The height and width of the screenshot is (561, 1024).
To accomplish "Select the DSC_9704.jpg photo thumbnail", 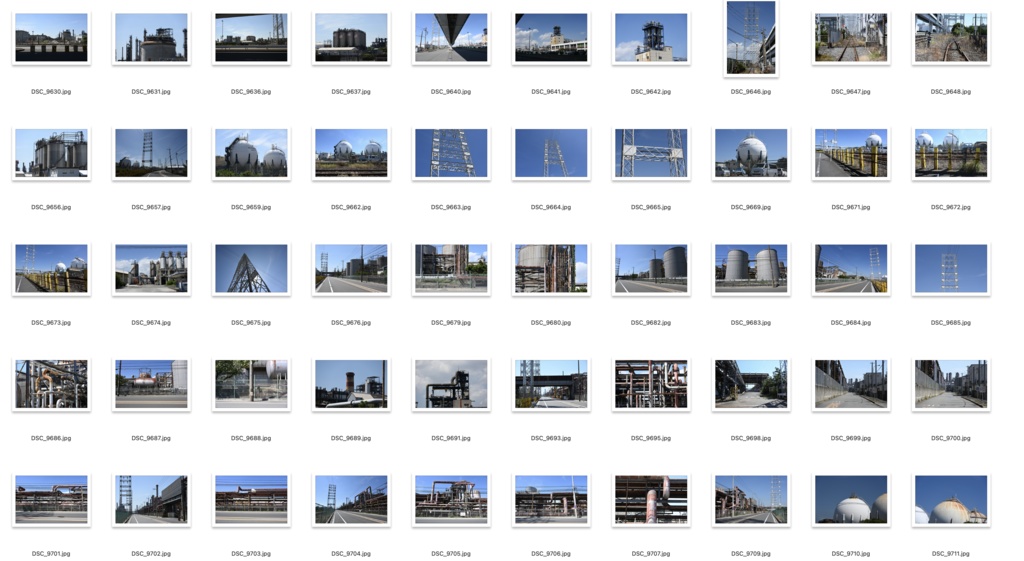I will 351,500.
